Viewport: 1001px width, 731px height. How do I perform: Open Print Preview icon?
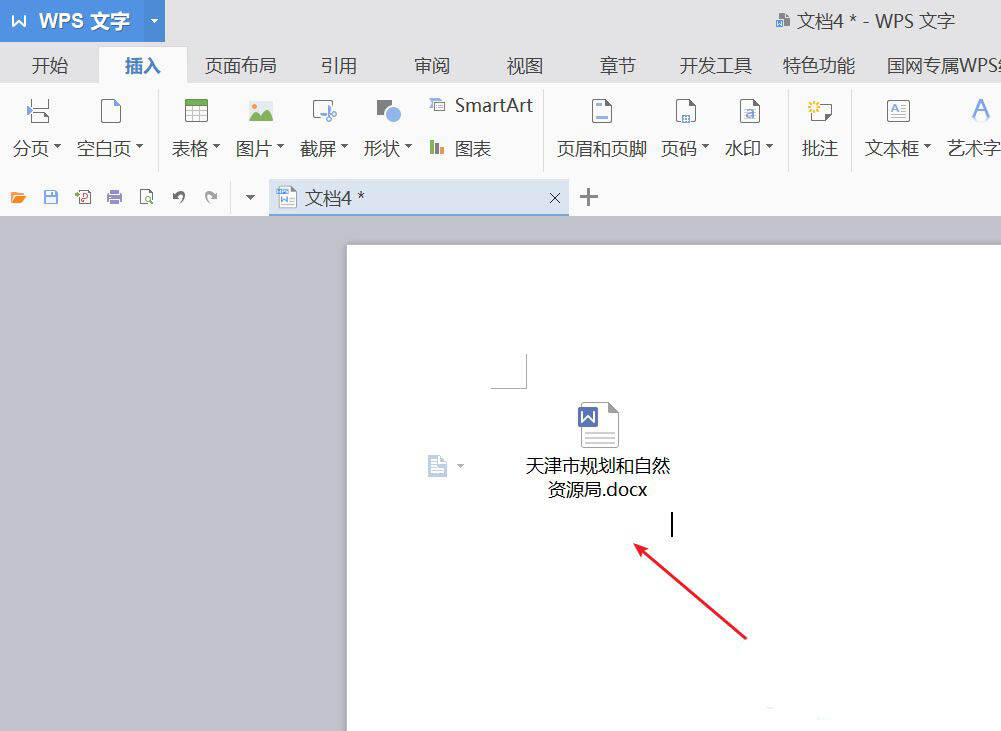coord(147,197)
